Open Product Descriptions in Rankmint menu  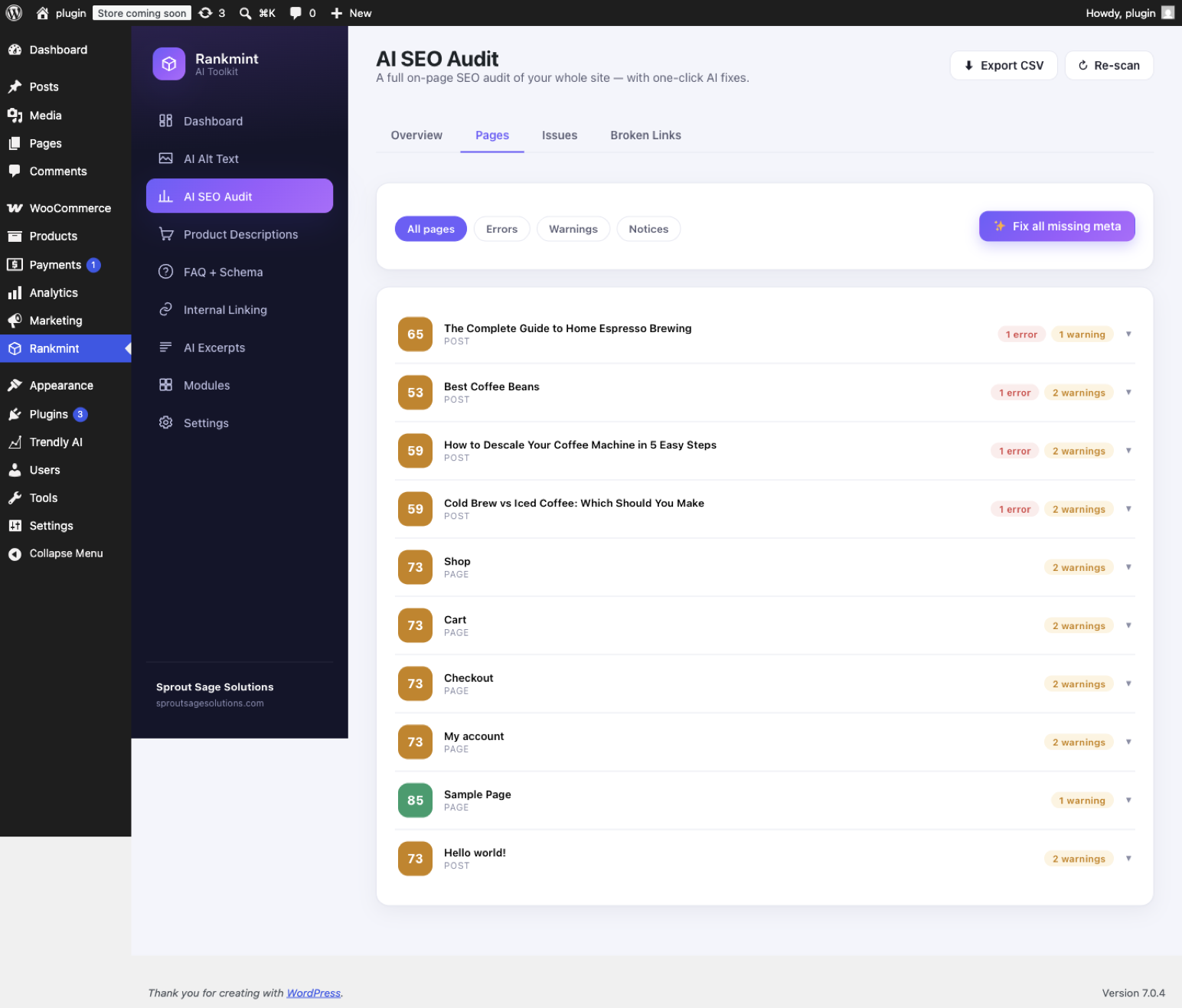click(x=240, y=234)
